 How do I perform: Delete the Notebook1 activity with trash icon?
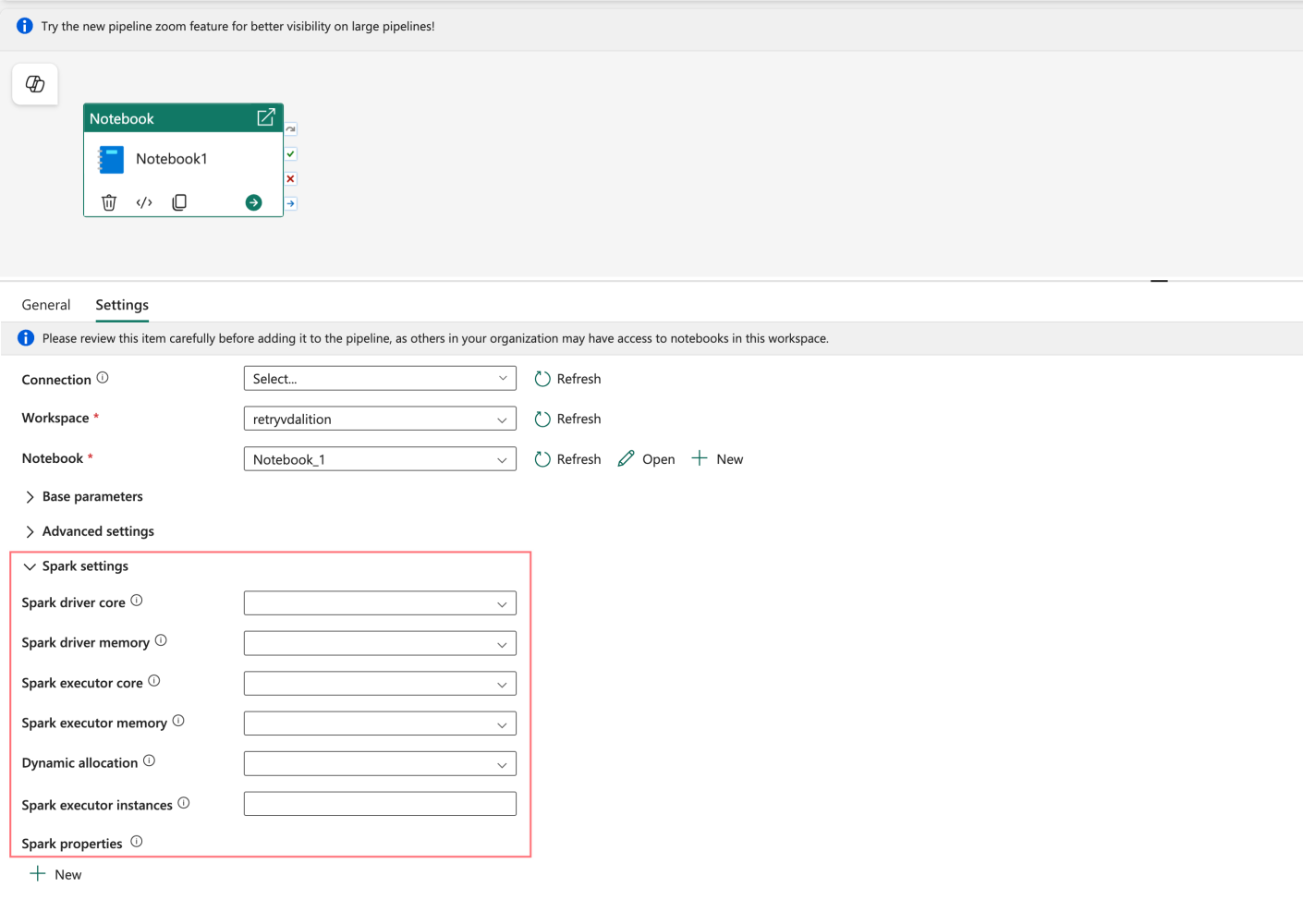click(x=109, y=202)
